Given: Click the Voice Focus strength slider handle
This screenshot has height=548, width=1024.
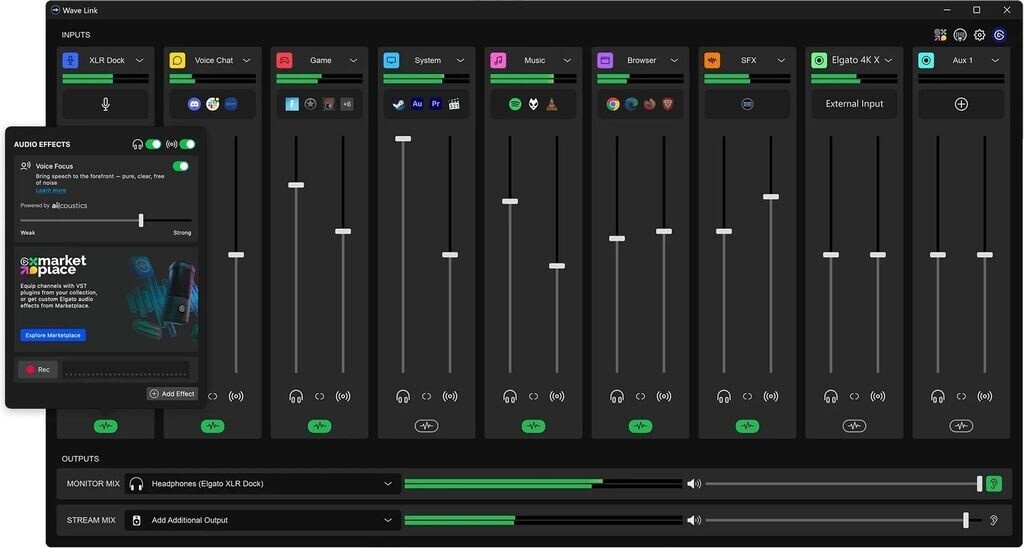Looking at the screenshot, I should pos(141,220).
